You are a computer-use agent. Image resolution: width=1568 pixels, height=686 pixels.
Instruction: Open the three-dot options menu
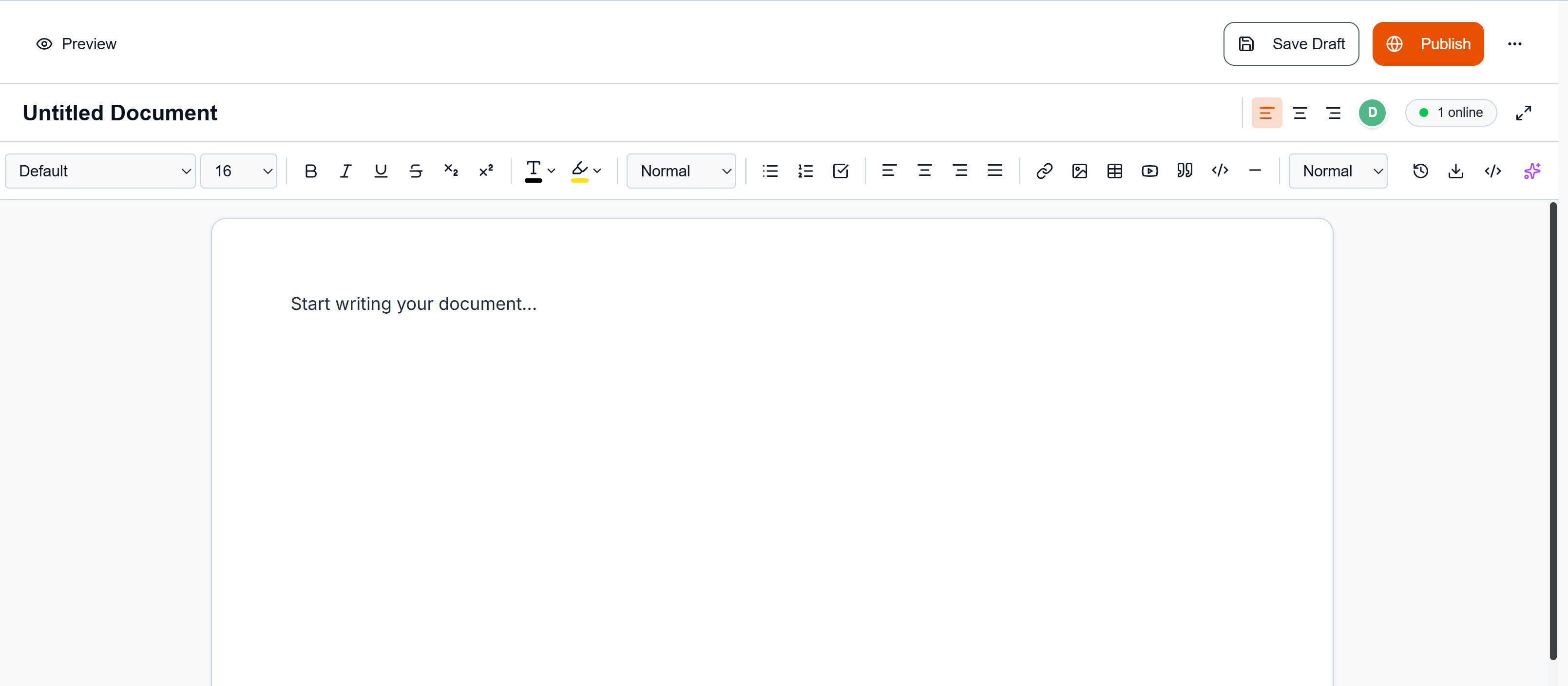[x=1515, y=43]
